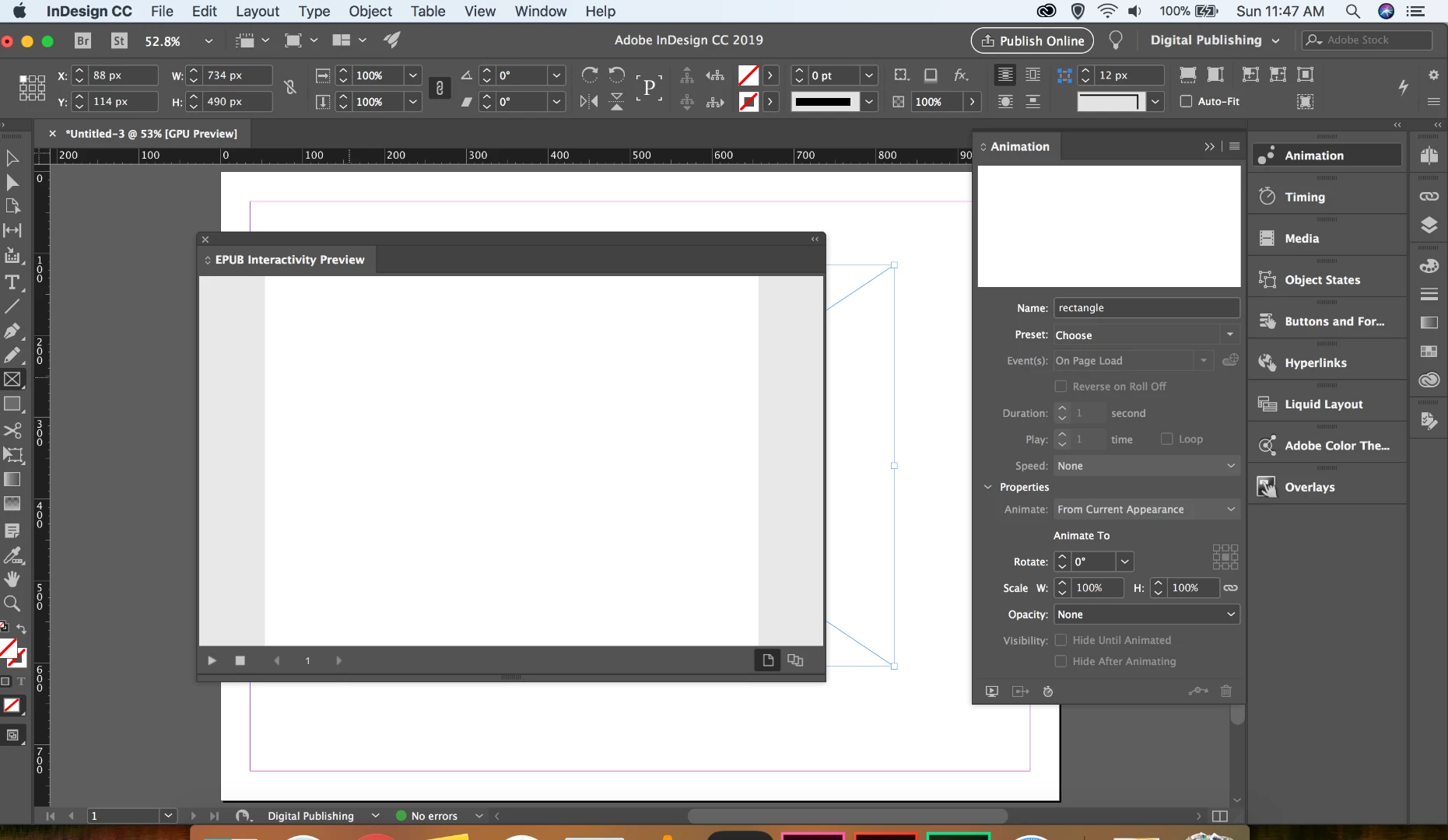1448x840 pixels.
Task: Toggle the Loop checkbox
Action: pos(1167,439)
